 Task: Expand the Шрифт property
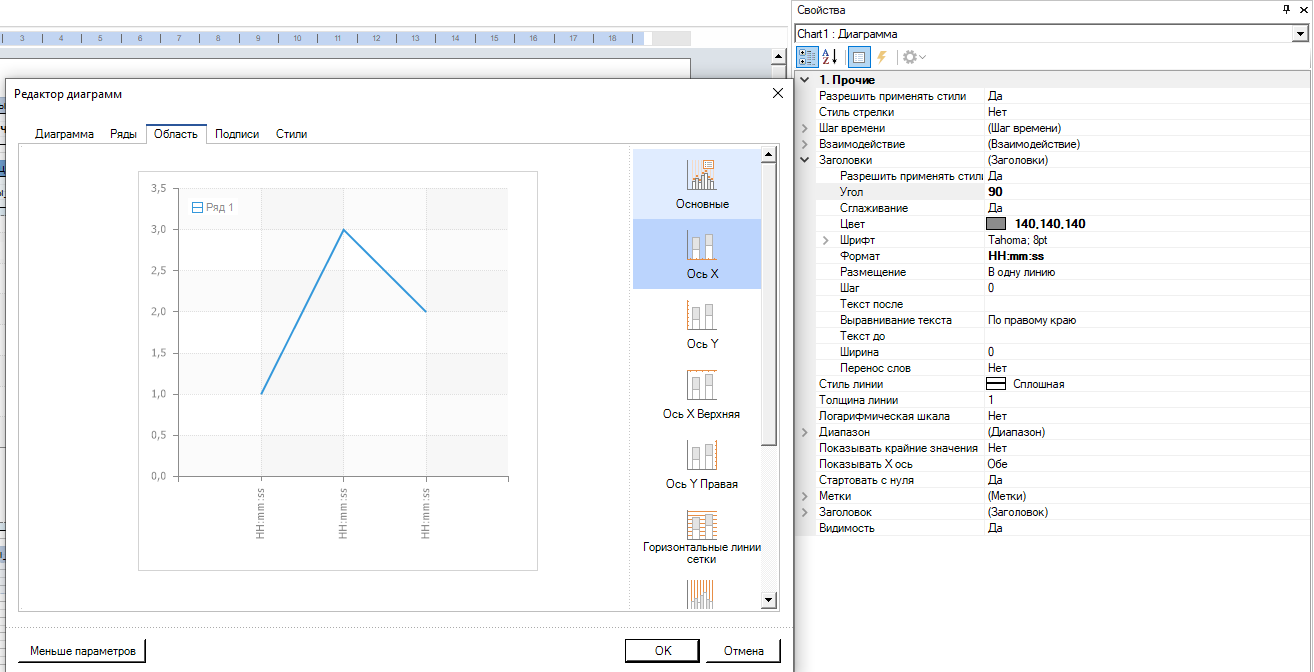coord(826,240)
